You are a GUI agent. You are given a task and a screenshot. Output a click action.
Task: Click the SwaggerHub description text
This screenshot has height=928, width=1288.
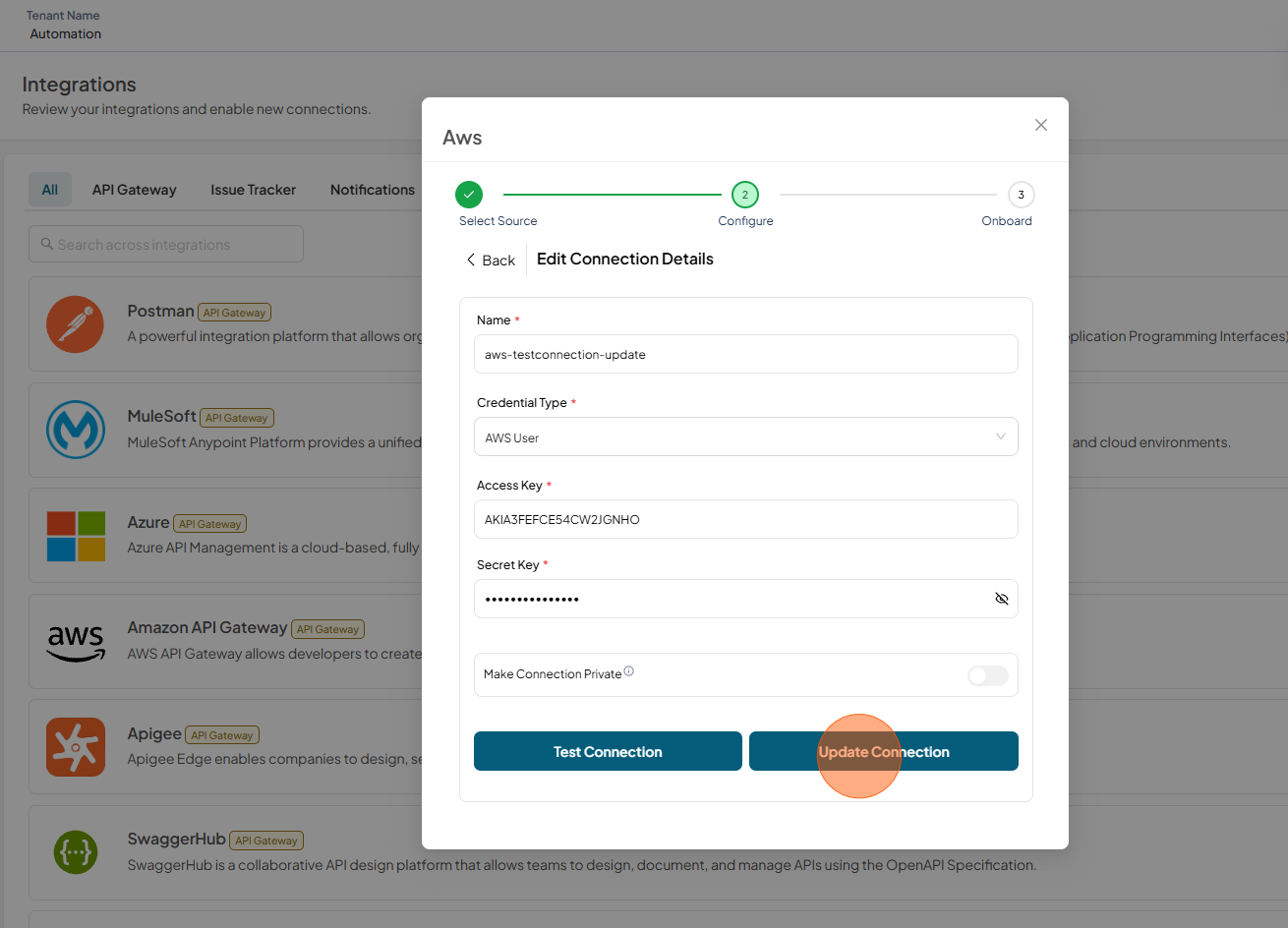tap(582, 865)
